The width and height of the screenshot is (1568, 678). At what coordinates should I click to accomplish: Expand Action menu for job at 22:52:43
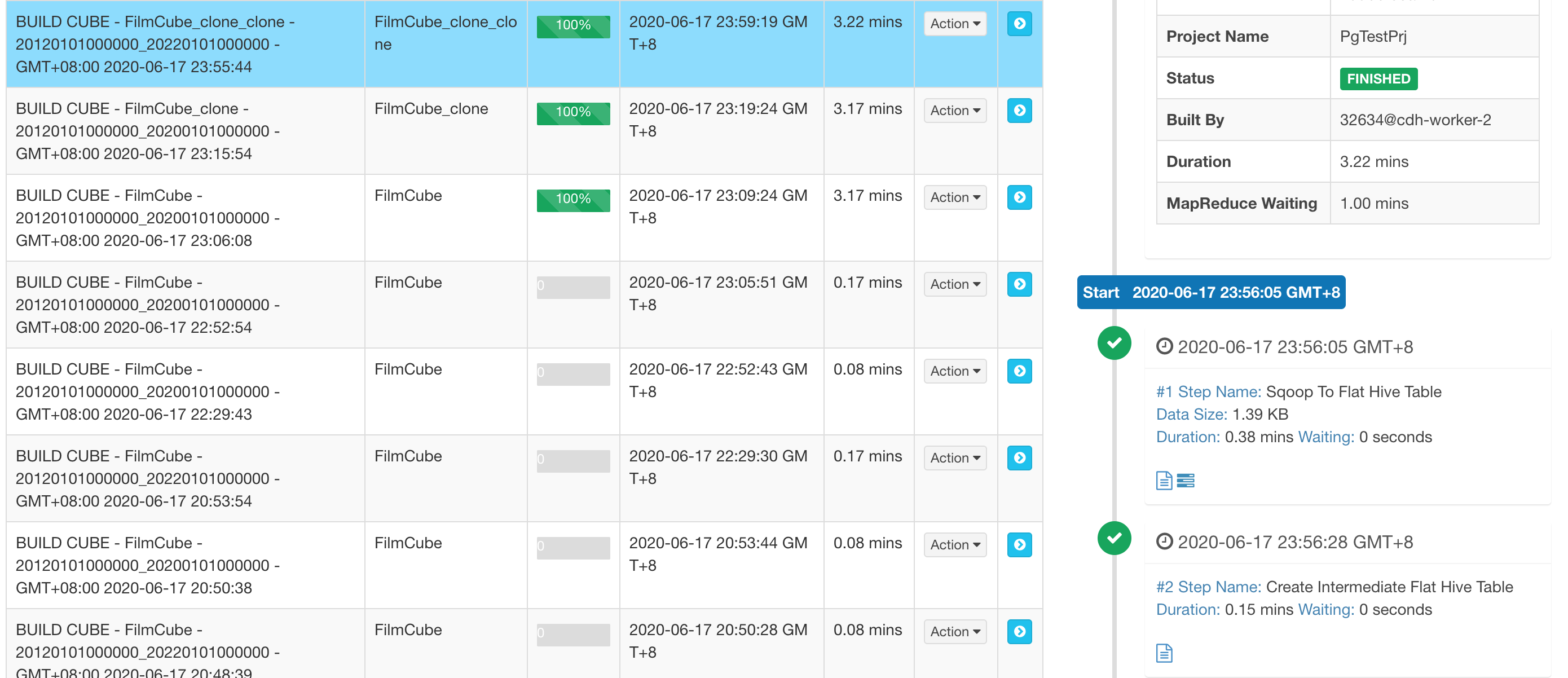954,371
